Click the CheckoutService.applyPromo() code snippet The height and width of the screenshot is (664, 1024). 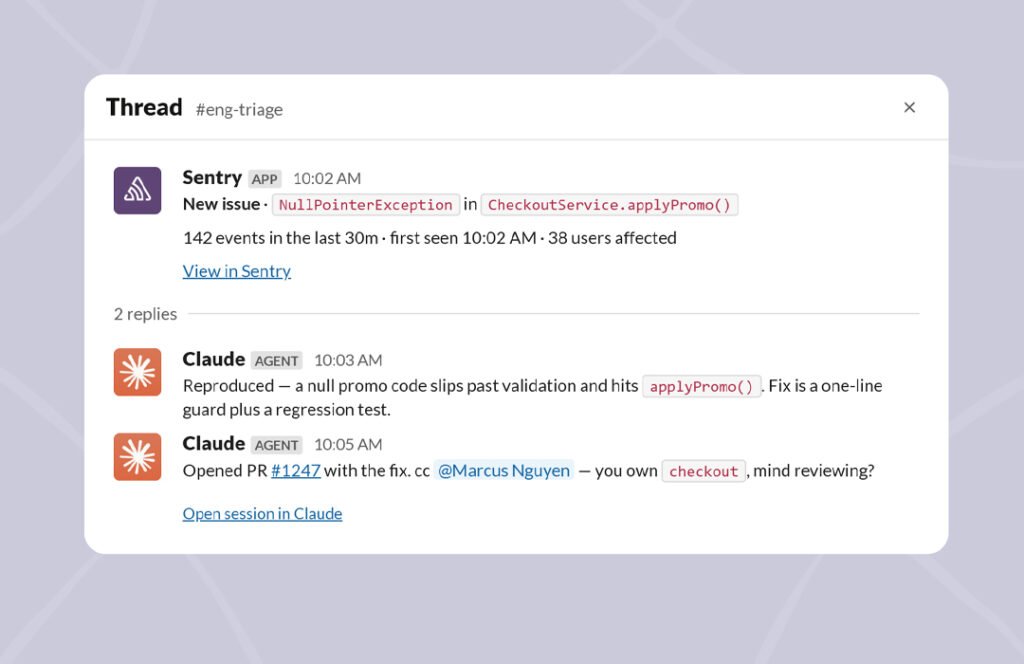(x=609, y=205)
